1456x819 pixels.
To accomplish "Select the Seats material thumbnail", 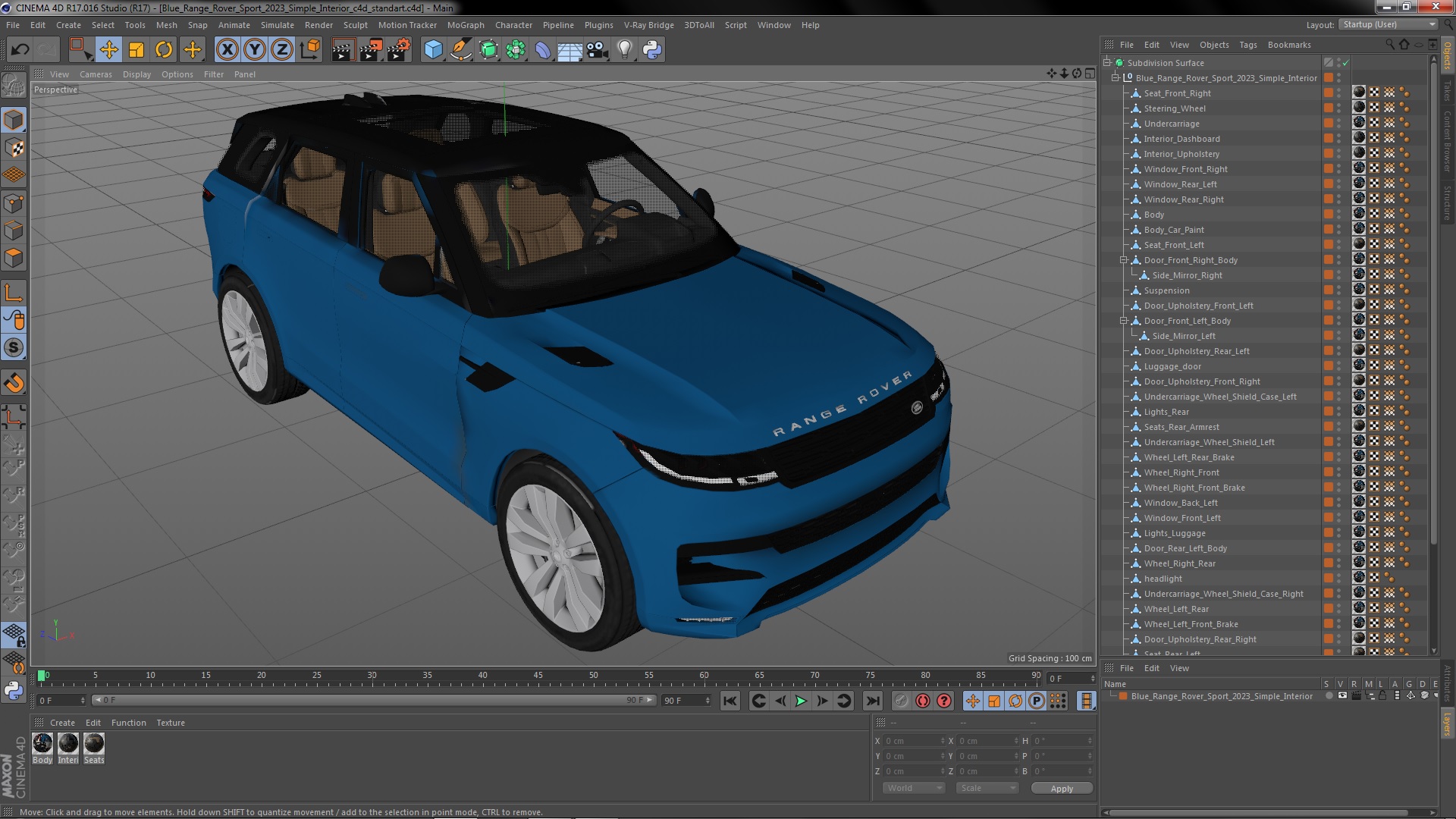I will click(x=94, y=743).
